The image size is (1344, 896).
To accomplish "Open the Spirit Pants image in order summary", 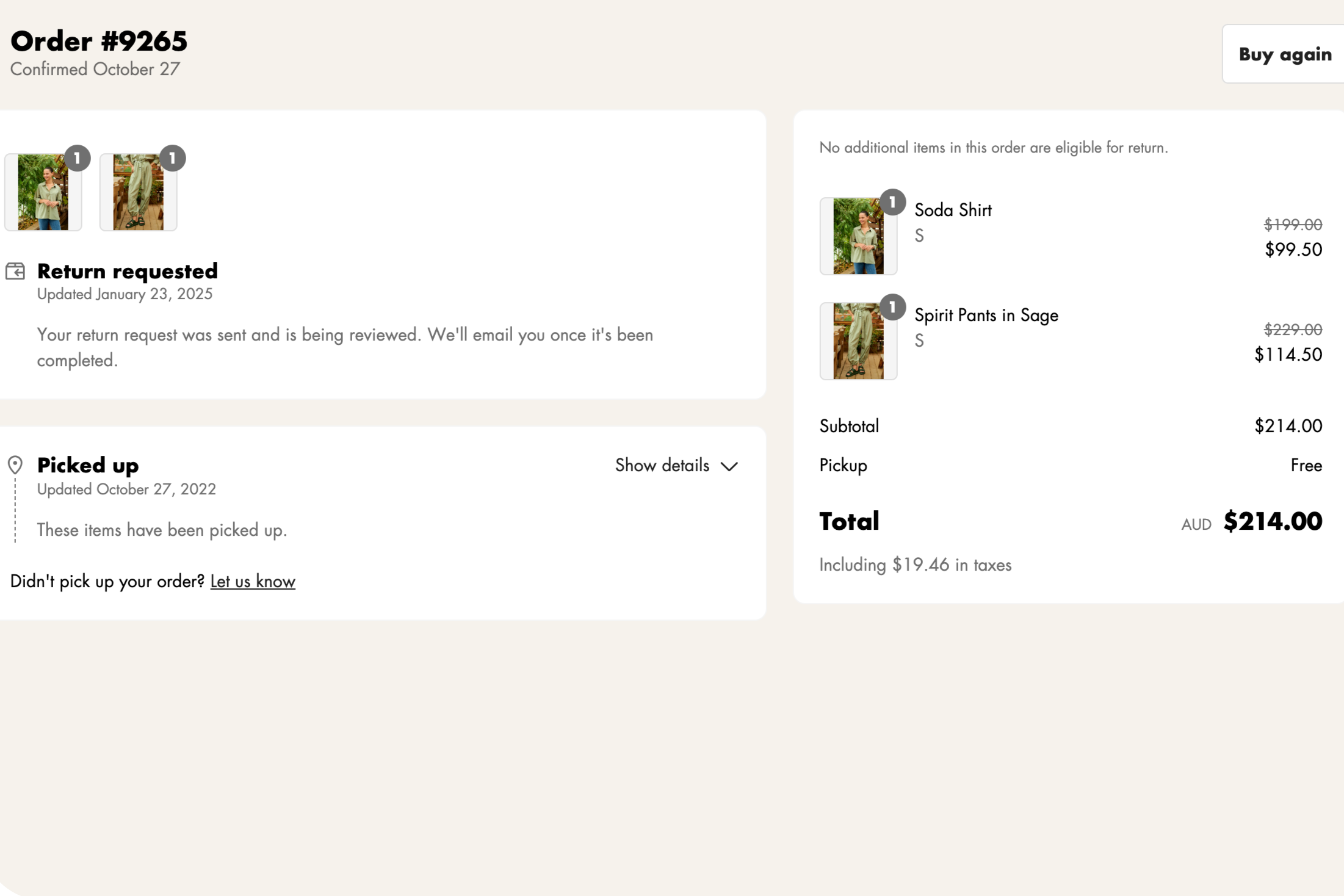I will pyautogui.click(x=858, y=341).
